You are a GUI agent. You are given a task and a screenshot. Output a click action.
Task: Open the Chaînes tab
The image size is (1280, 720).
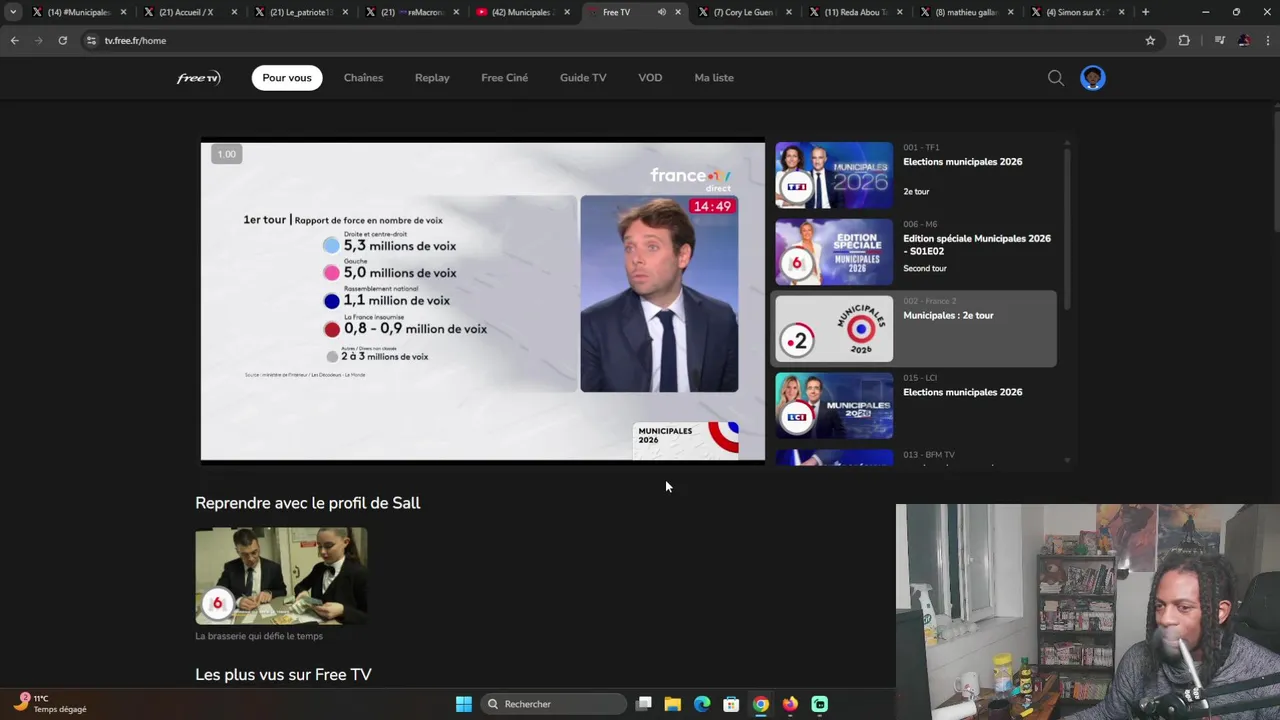tap(363, 78)
